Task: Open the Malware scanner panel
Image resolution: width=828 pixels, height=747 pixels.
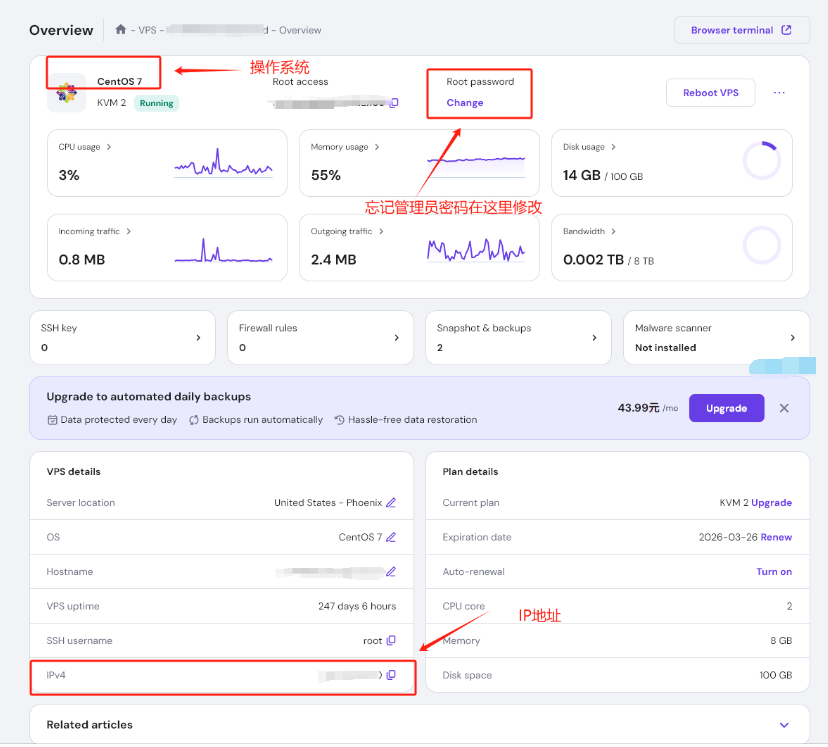Action: pos(716,338)
